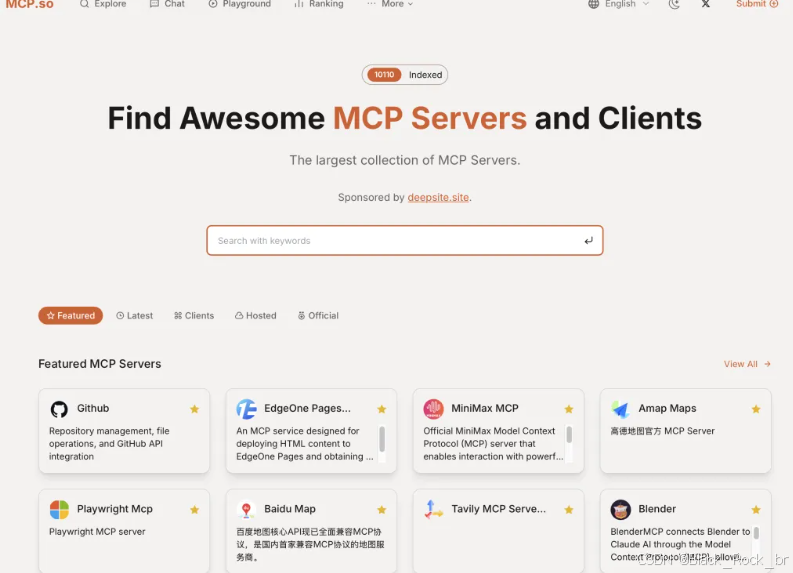Open the Playwright Mcp card title
The image size is (793, 573).
point(115,509)
